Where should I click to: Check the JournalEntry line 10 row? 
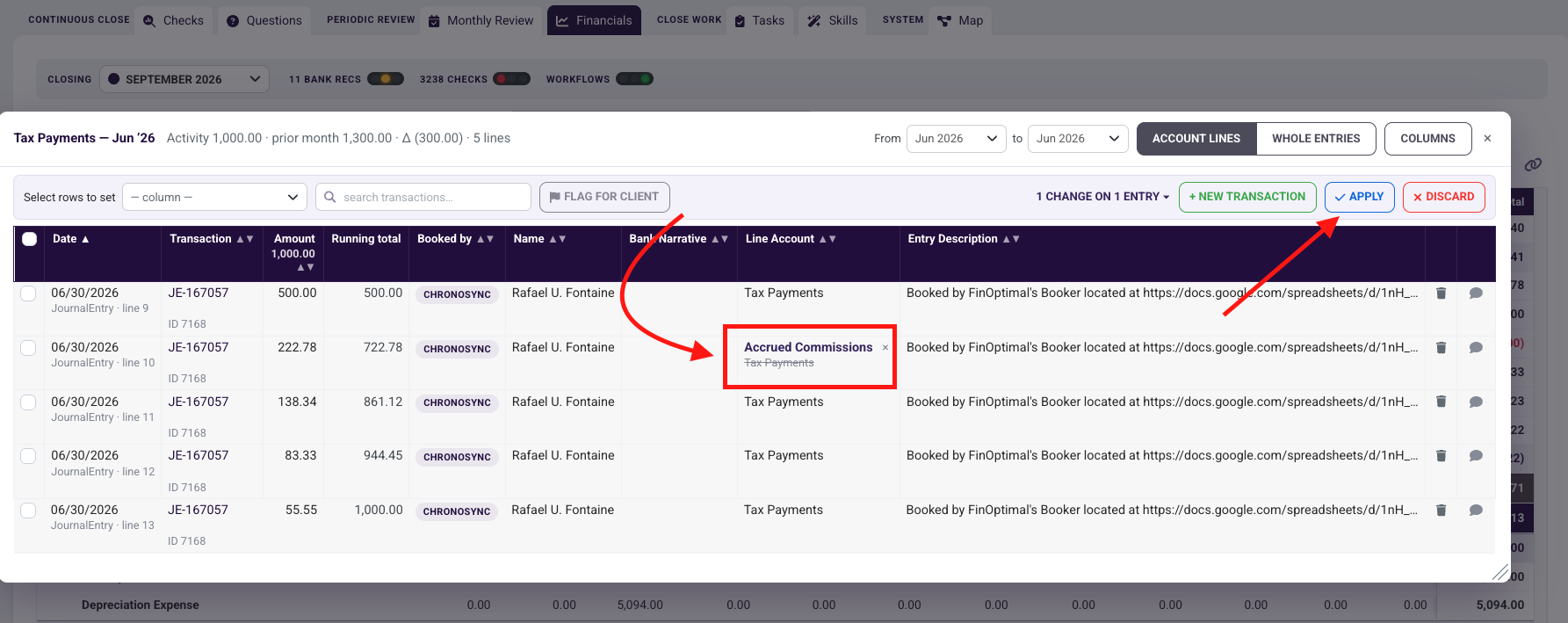coord(28,348)
